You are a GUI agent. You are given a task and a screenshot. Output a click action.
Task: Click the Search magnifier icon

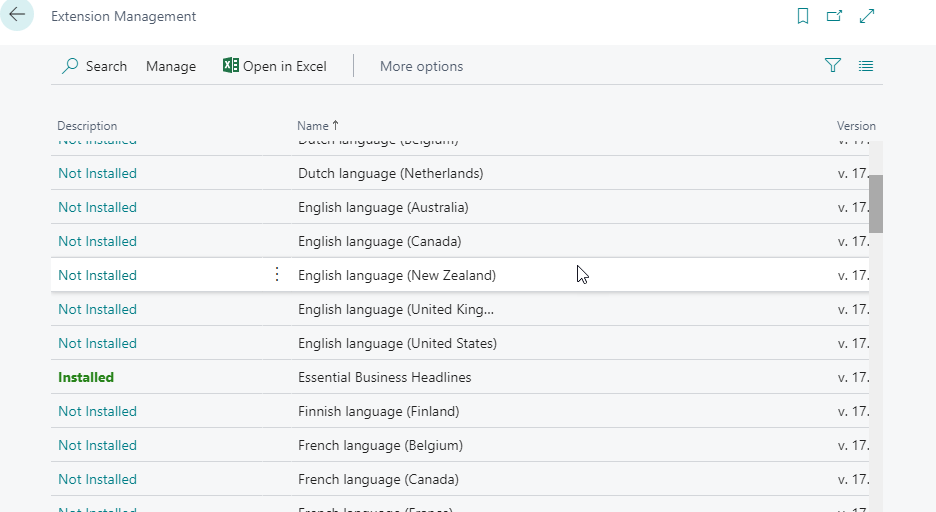[70, 66]
